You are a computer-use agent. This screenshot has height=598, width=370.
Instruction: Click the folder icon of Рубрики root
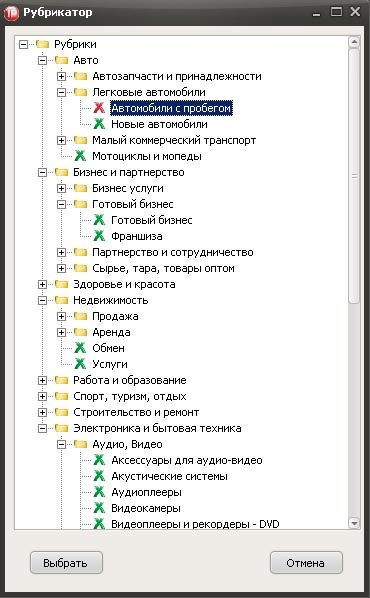point(42,44)
